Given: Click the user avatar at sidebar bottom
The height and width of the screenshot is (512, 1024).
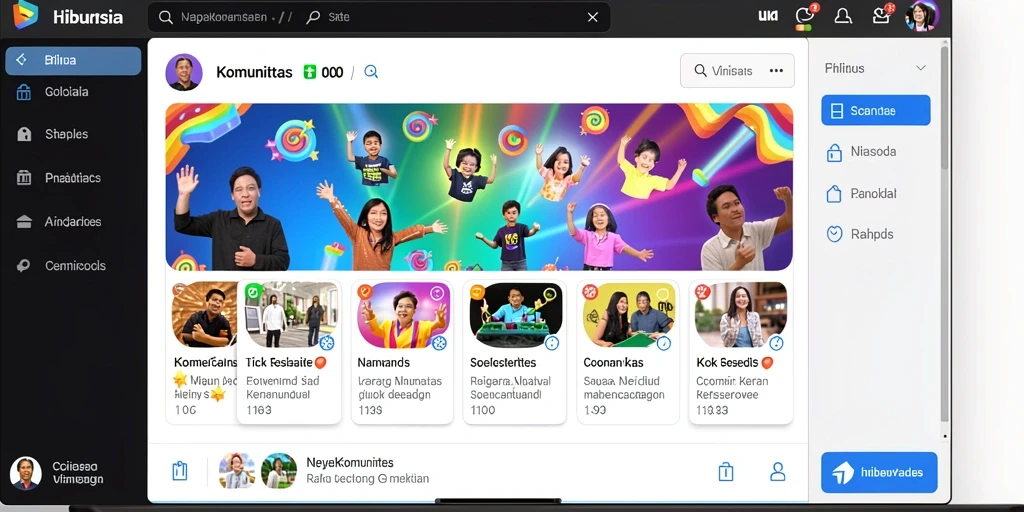Looking at the screenshot, I should (25, 473).
